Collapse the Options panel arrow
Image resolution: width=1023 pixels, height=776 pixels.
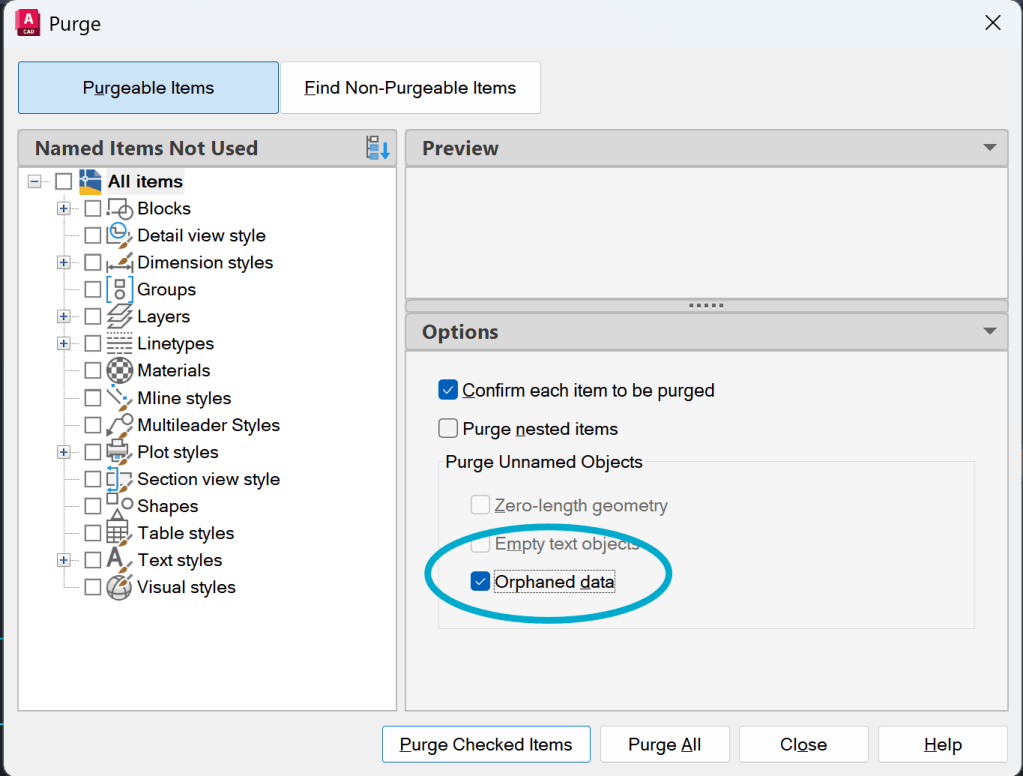[x=989, y=332]
